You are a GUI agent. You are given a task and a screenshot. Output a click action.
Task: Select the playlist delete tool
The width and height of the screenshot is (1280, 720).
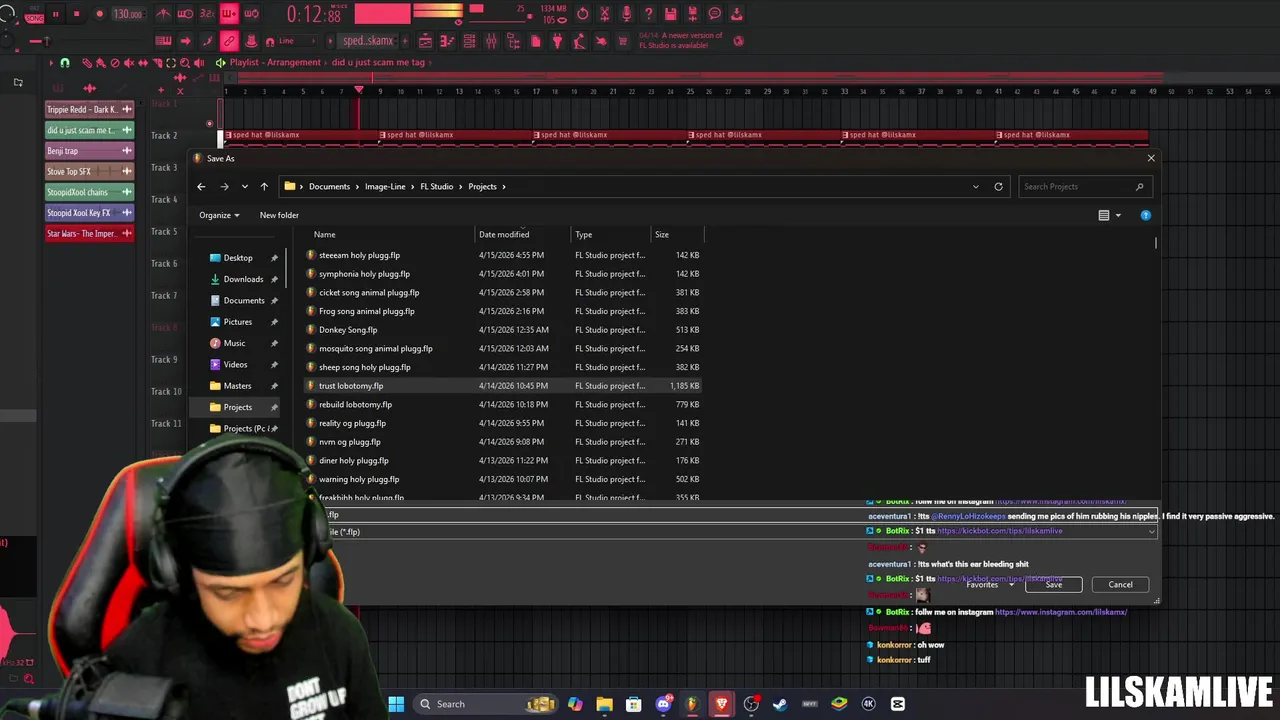(x=115, y=62)
